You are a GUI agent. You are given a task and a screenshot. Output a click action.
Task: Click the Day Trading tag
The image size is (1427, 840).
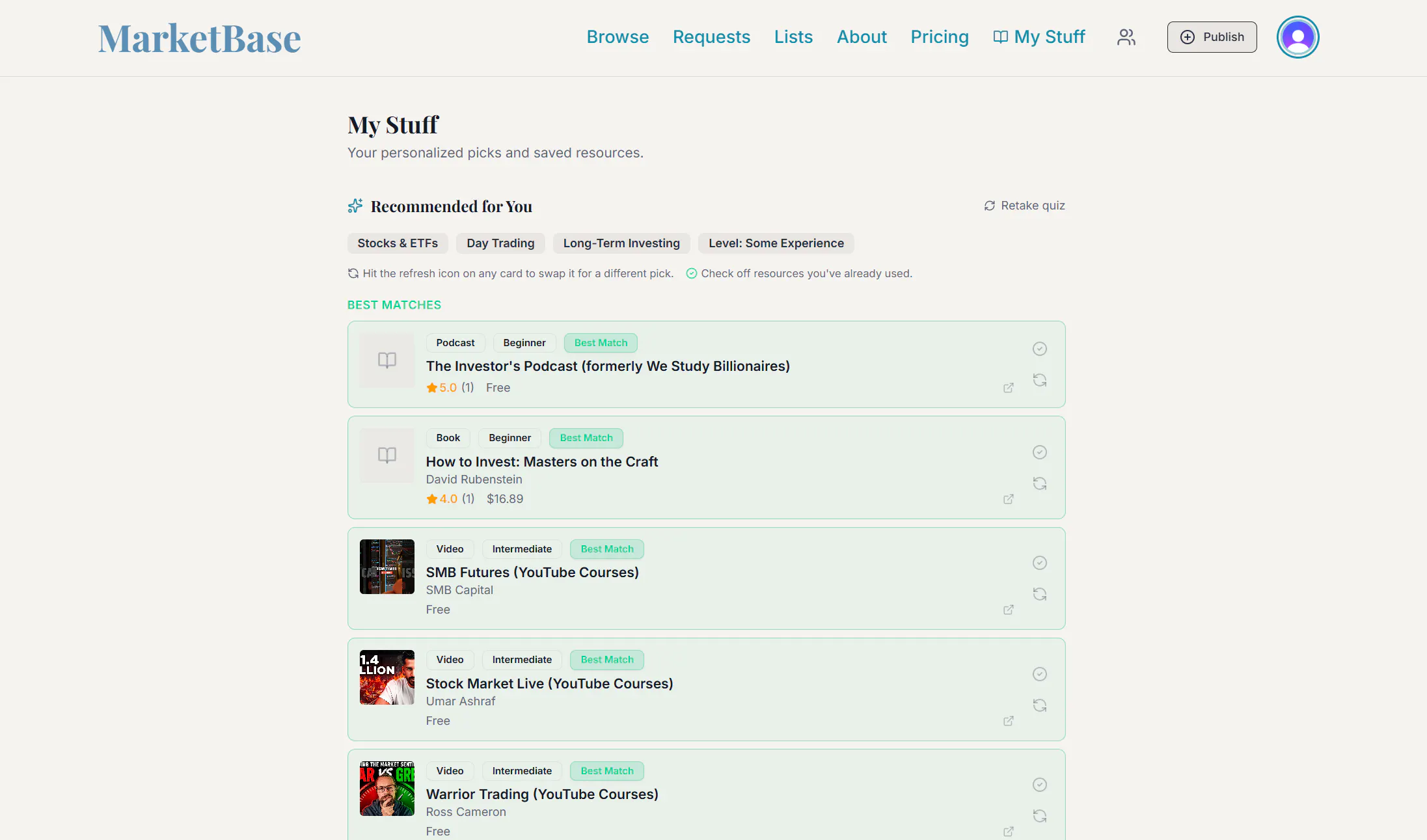click(x=500, y=243)
